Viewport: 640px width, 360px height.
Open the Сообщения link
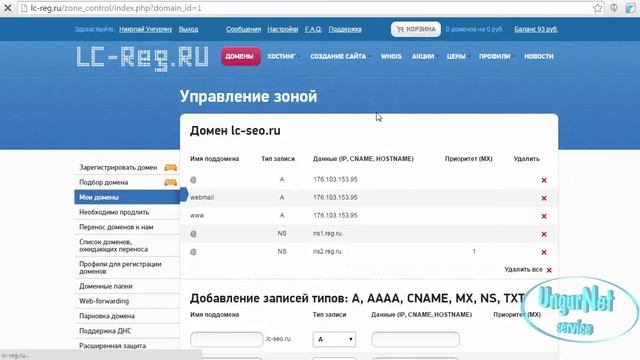coord(243,29)
